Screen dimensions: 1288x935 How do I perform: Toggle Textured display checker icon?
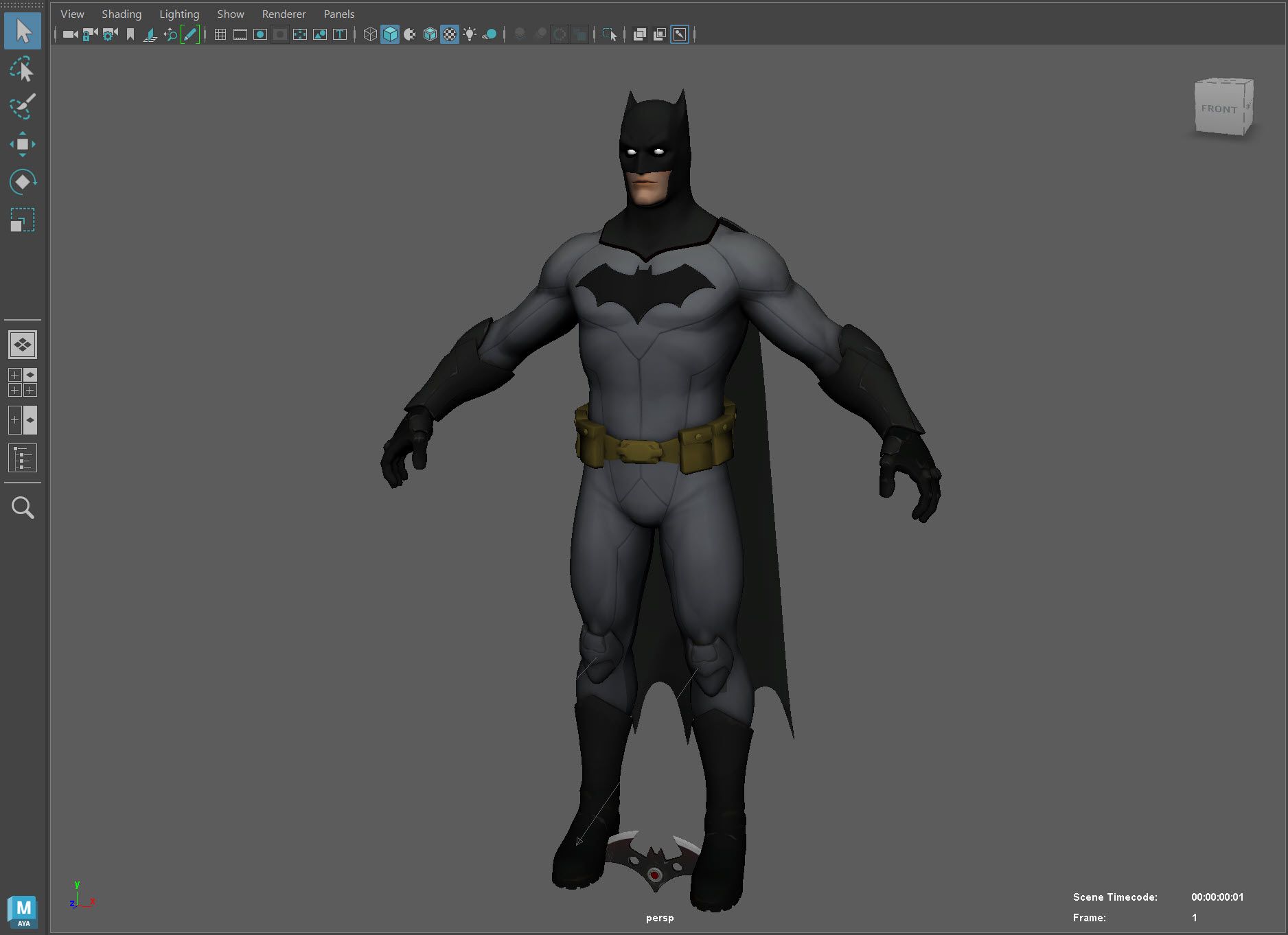coord(450,34)
